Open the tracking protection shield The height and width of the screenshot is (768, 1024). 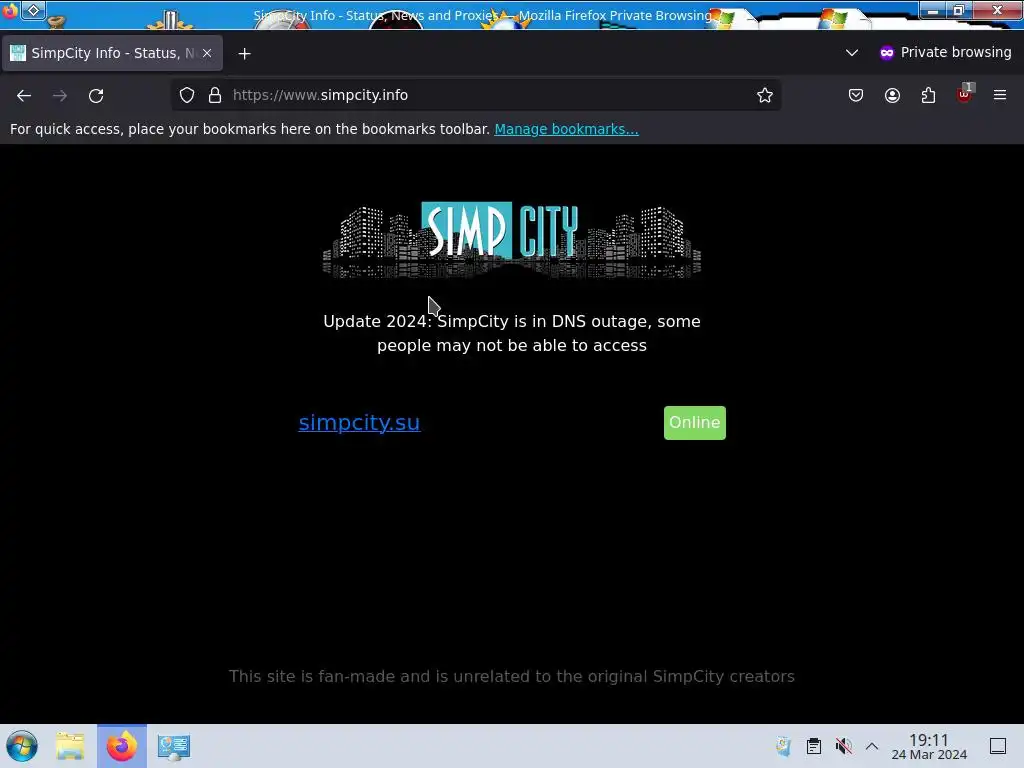coord(187,95)
